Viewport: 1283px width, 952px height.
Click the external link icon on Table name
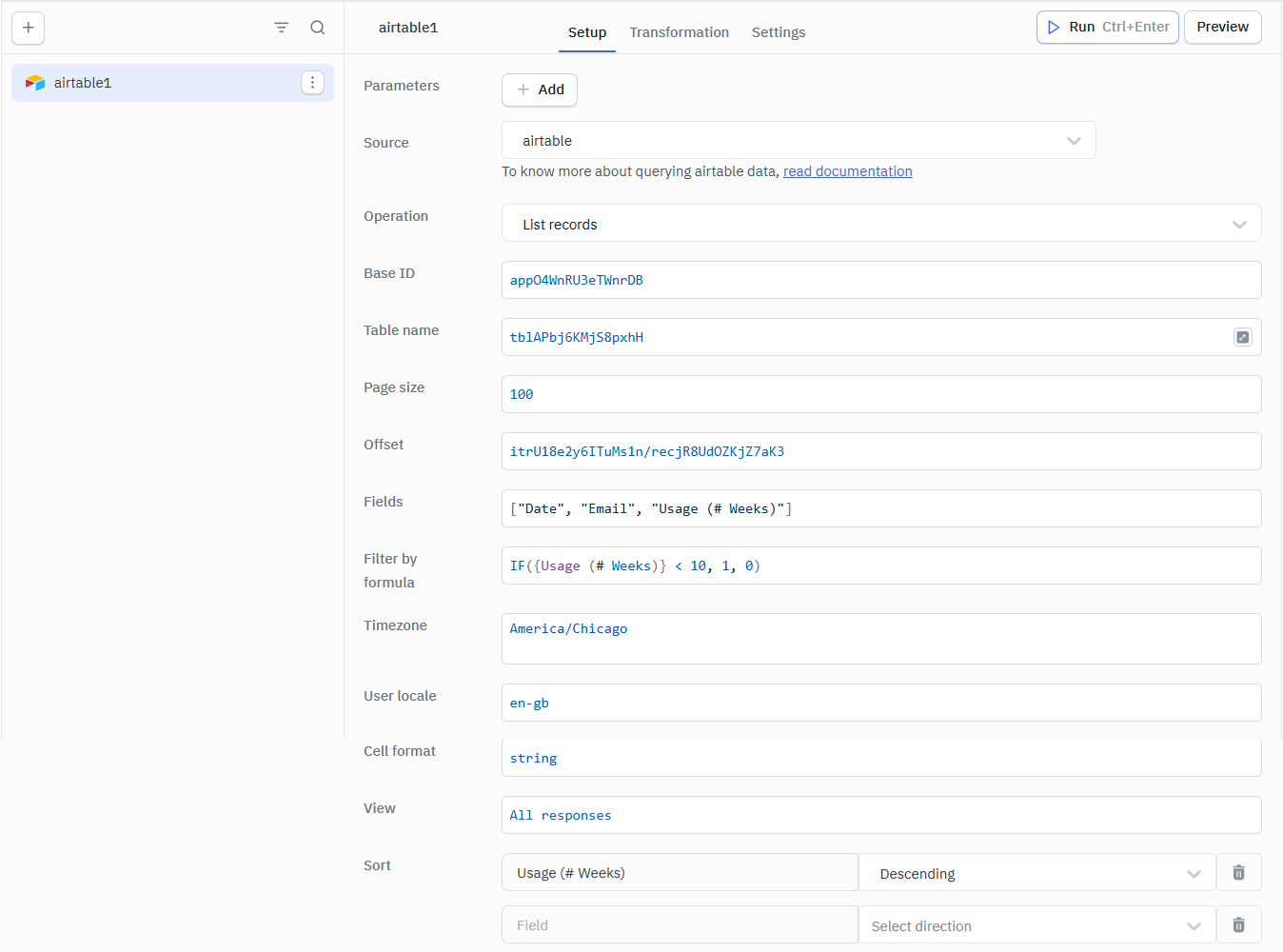(x=1242, y=337)
